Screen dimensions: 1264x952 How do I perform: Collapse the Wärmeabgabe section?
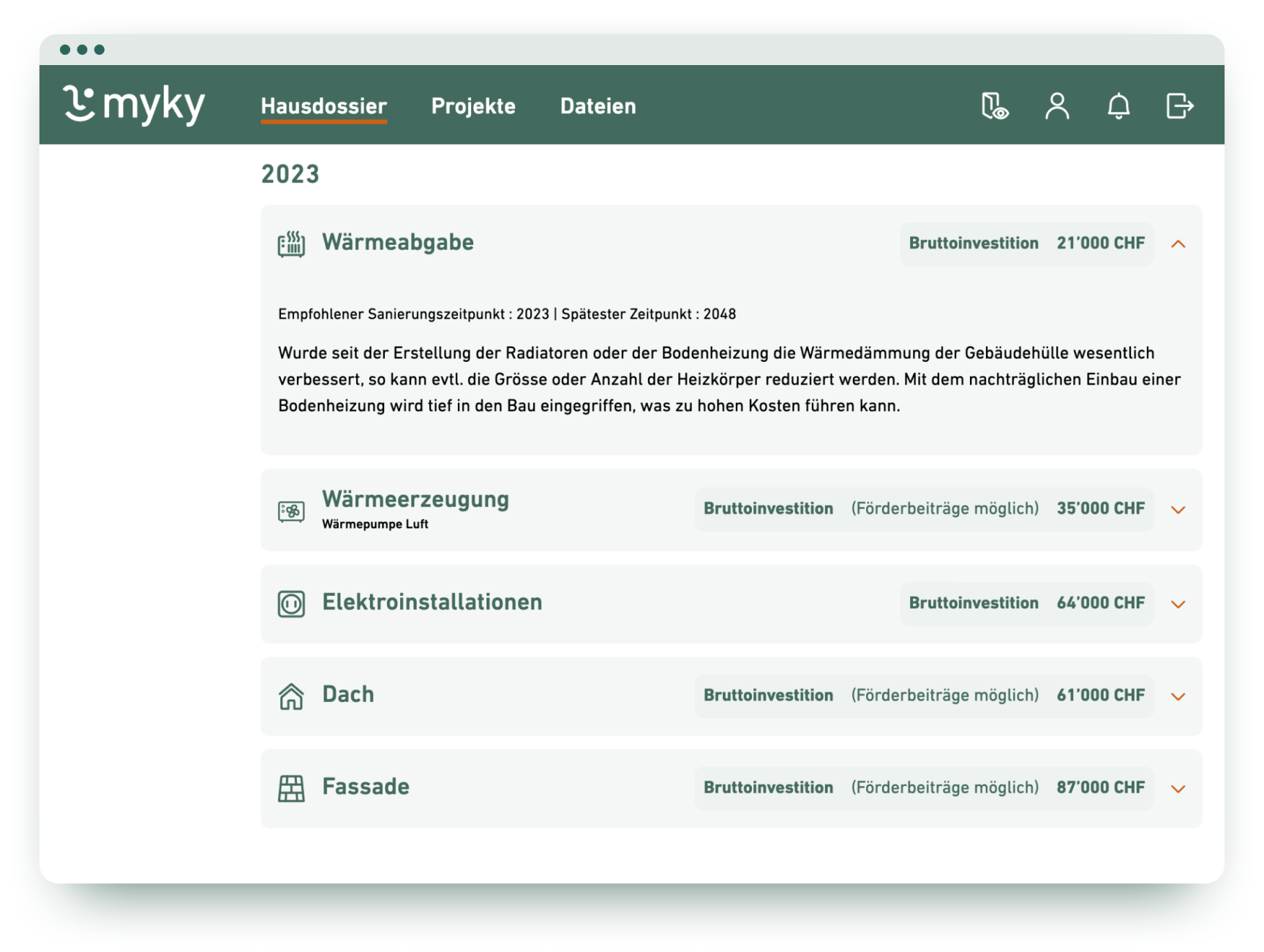pos(1178,243)
